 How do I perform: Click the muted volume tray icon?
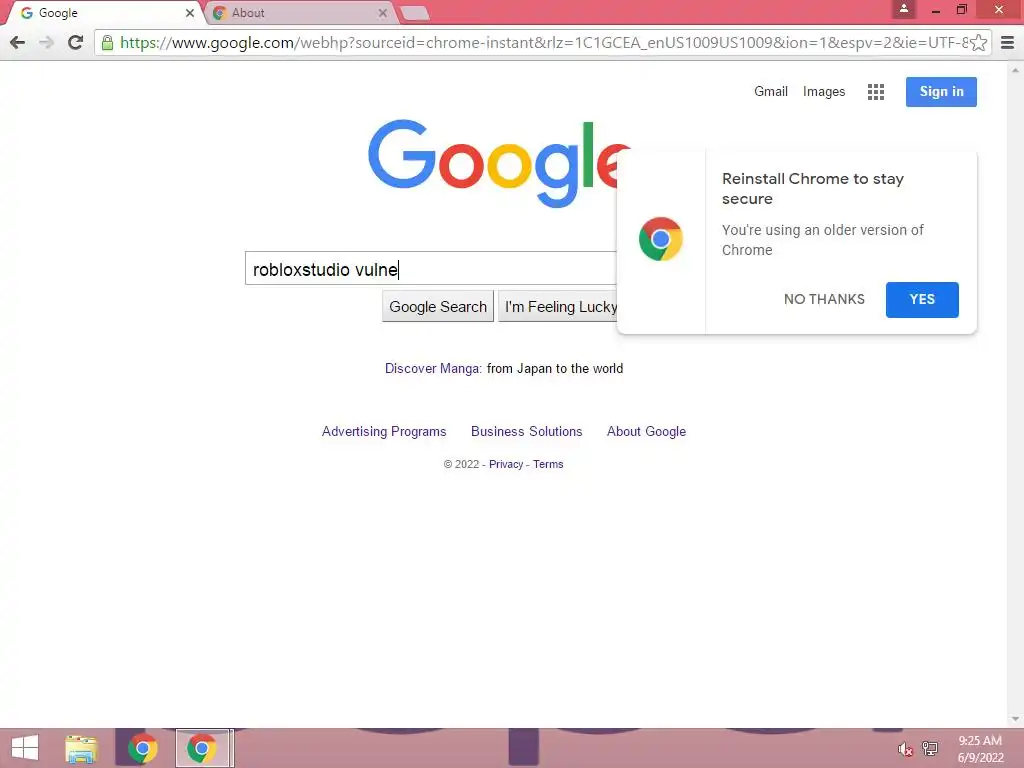[904, 749]
